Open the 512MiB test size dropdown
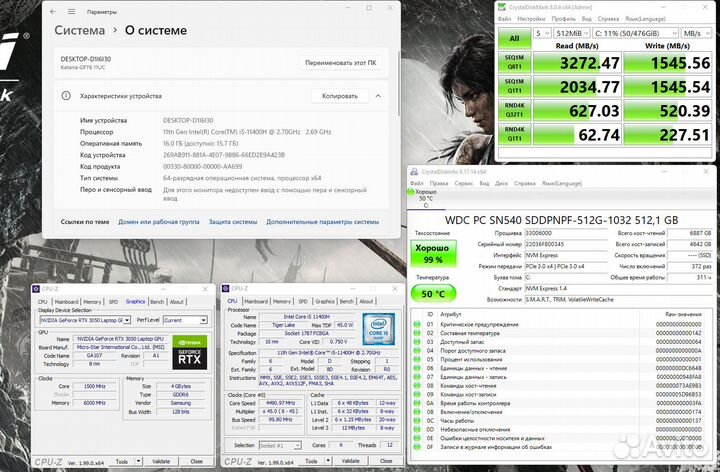The height and width of the screenshot is (472, 720). point(572,33)
